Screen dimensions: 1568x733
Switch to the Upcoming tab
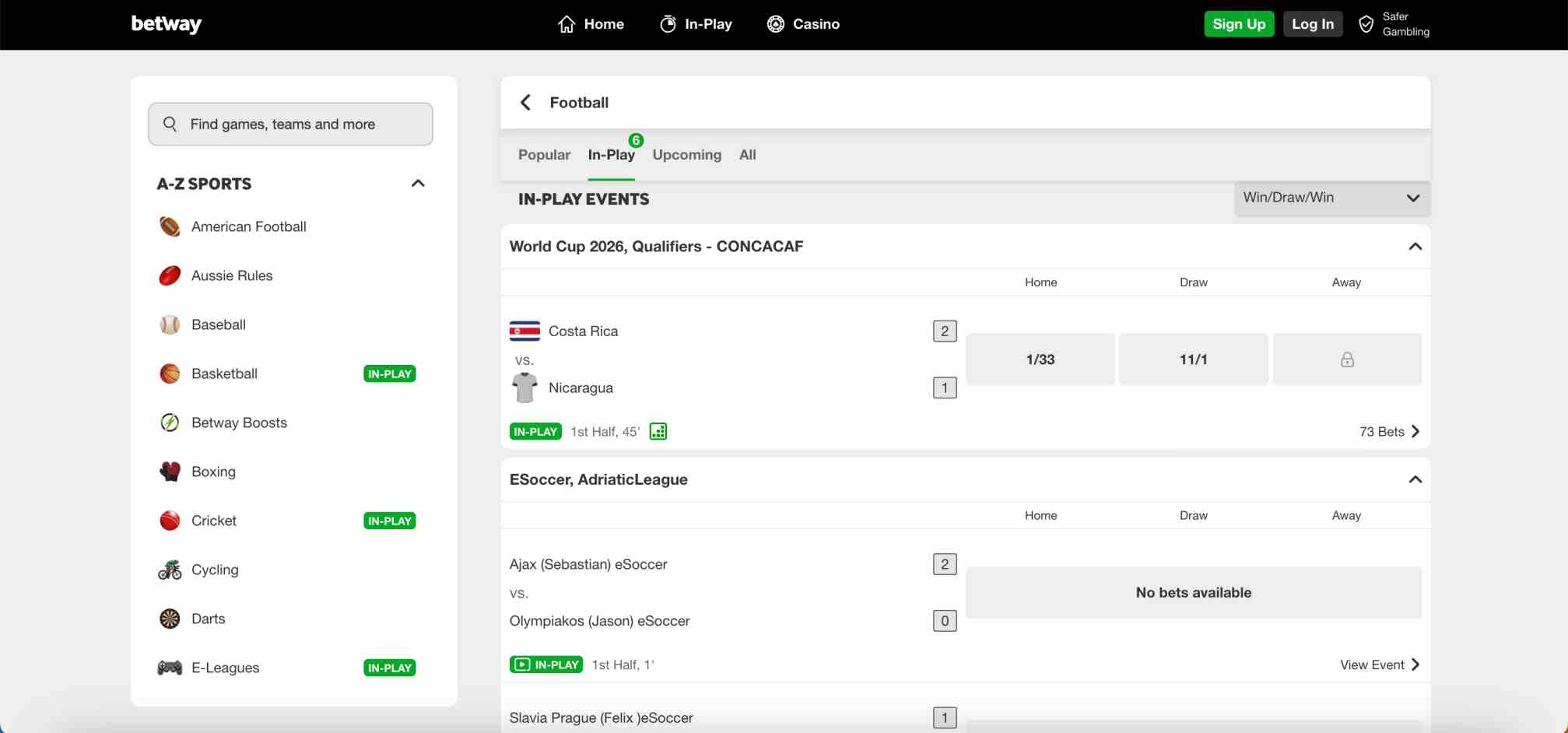pos(686,155)
